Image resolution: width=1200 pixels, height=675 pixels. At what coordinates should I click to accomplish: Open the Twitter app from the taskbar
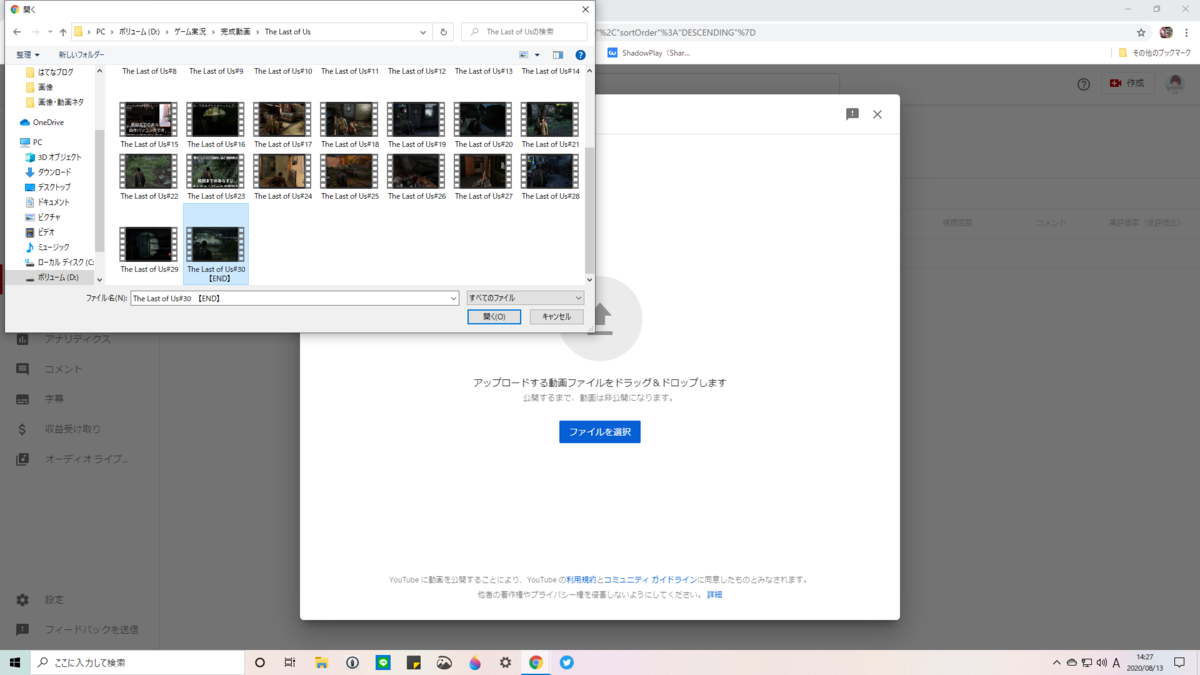pyautogui.click(x=567, y=663)
